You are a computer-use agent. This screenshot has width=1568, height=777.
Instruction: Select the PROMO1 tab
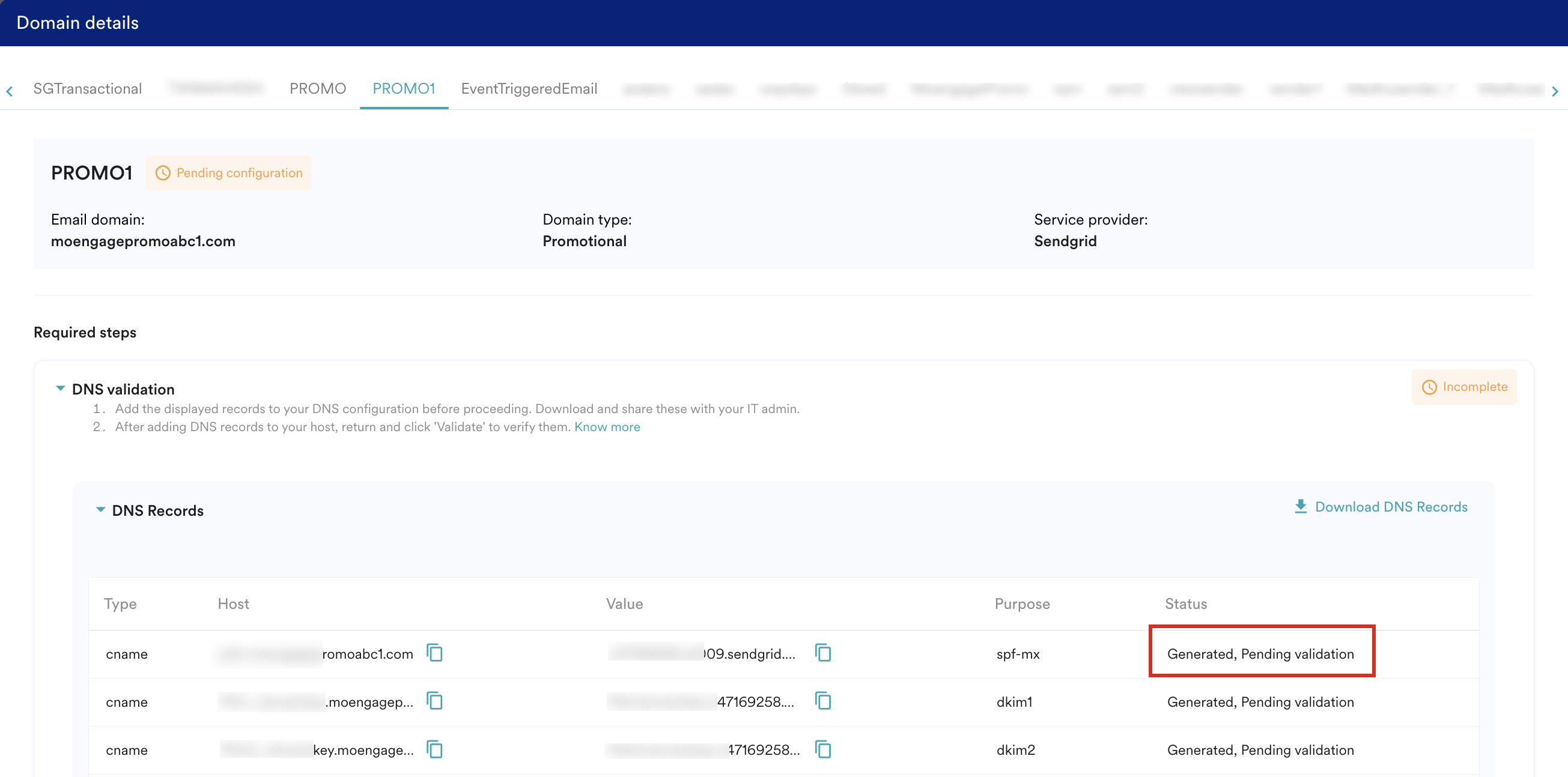pyautogui.click(x=404, y=89)
